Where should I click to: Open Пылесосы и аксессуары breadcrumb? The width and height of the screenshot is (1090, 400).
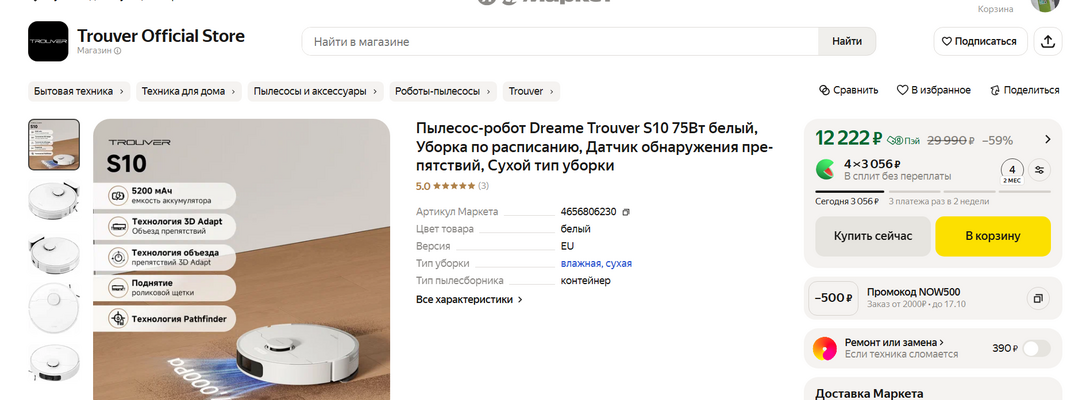pos(315,91)
